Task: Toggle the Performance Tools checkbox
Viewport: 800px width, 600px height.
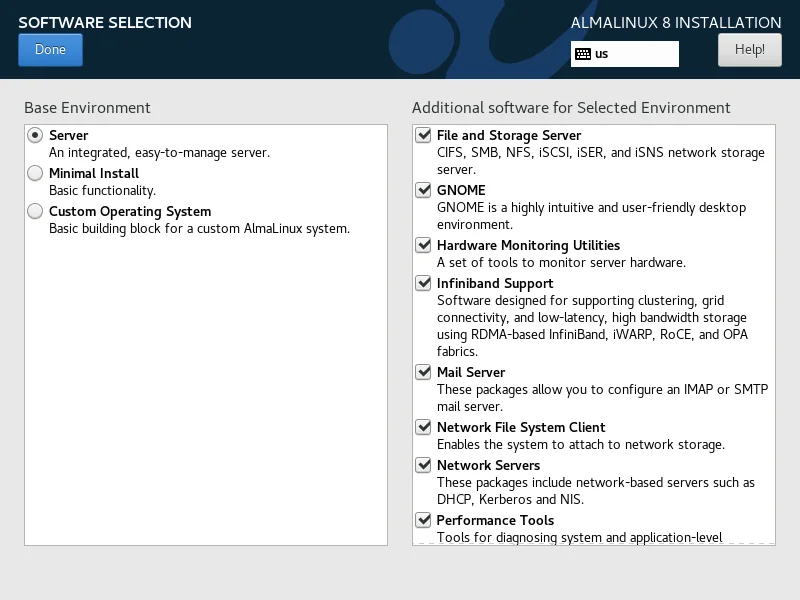Action: [423, 520]
